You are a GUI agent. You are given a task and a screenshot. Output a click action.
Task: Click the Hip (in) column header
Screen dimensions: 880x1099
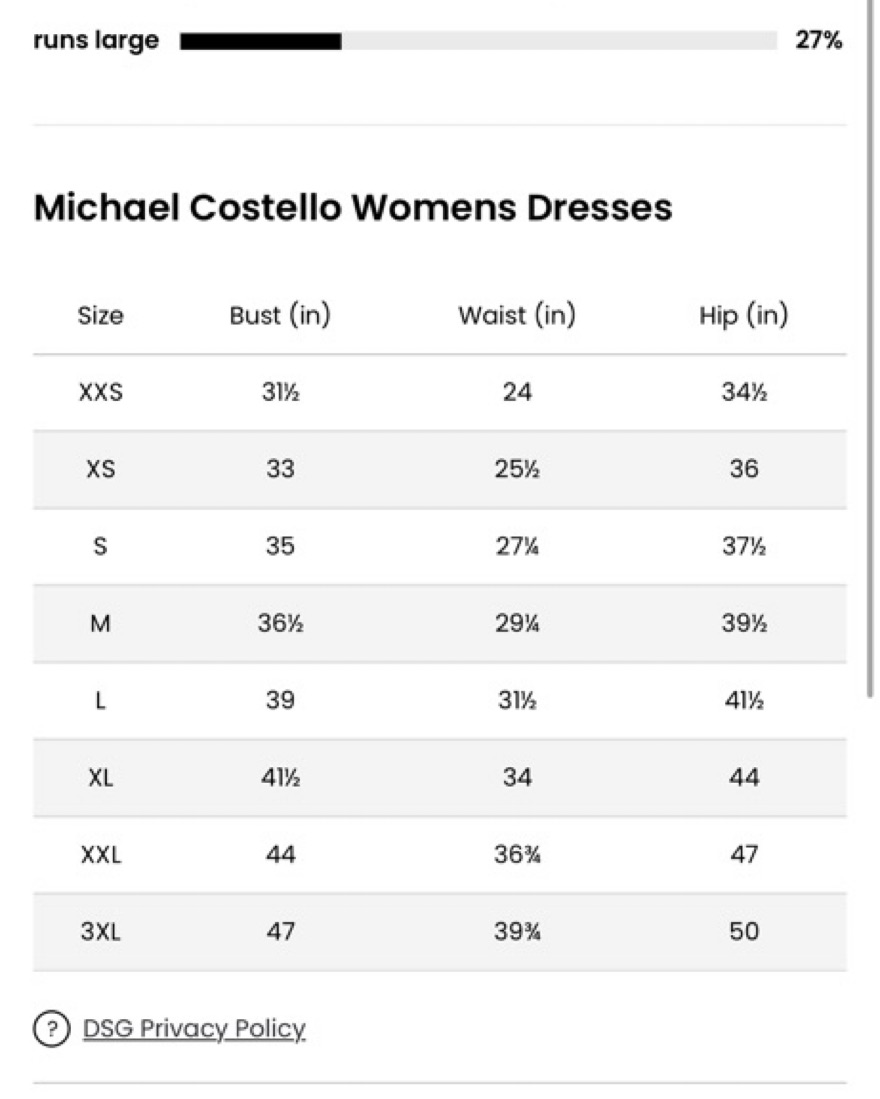click(743, 315)
